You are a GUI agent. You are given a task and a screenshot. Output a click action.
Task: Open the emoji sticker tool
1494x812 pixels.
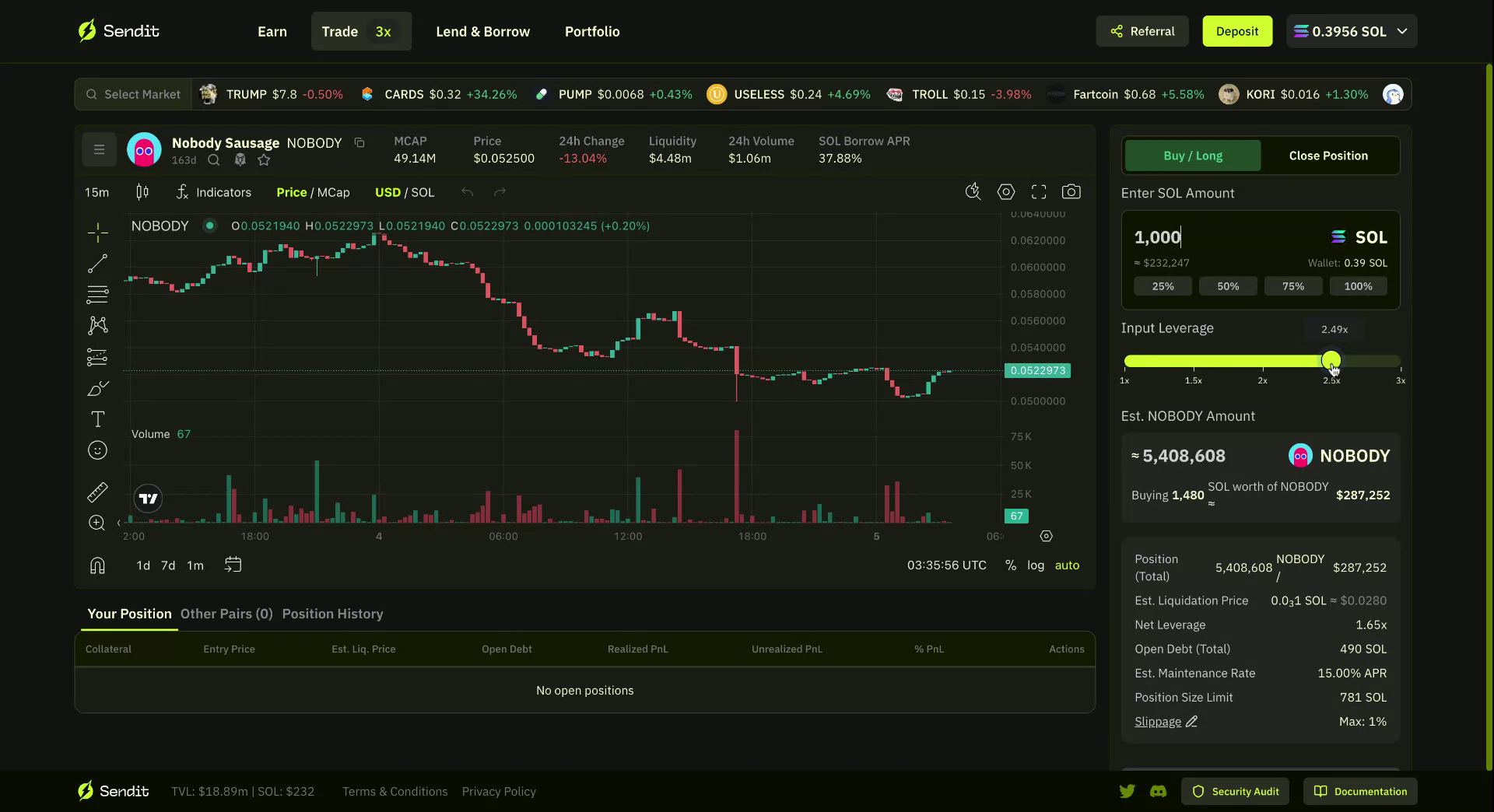[97, 450]
